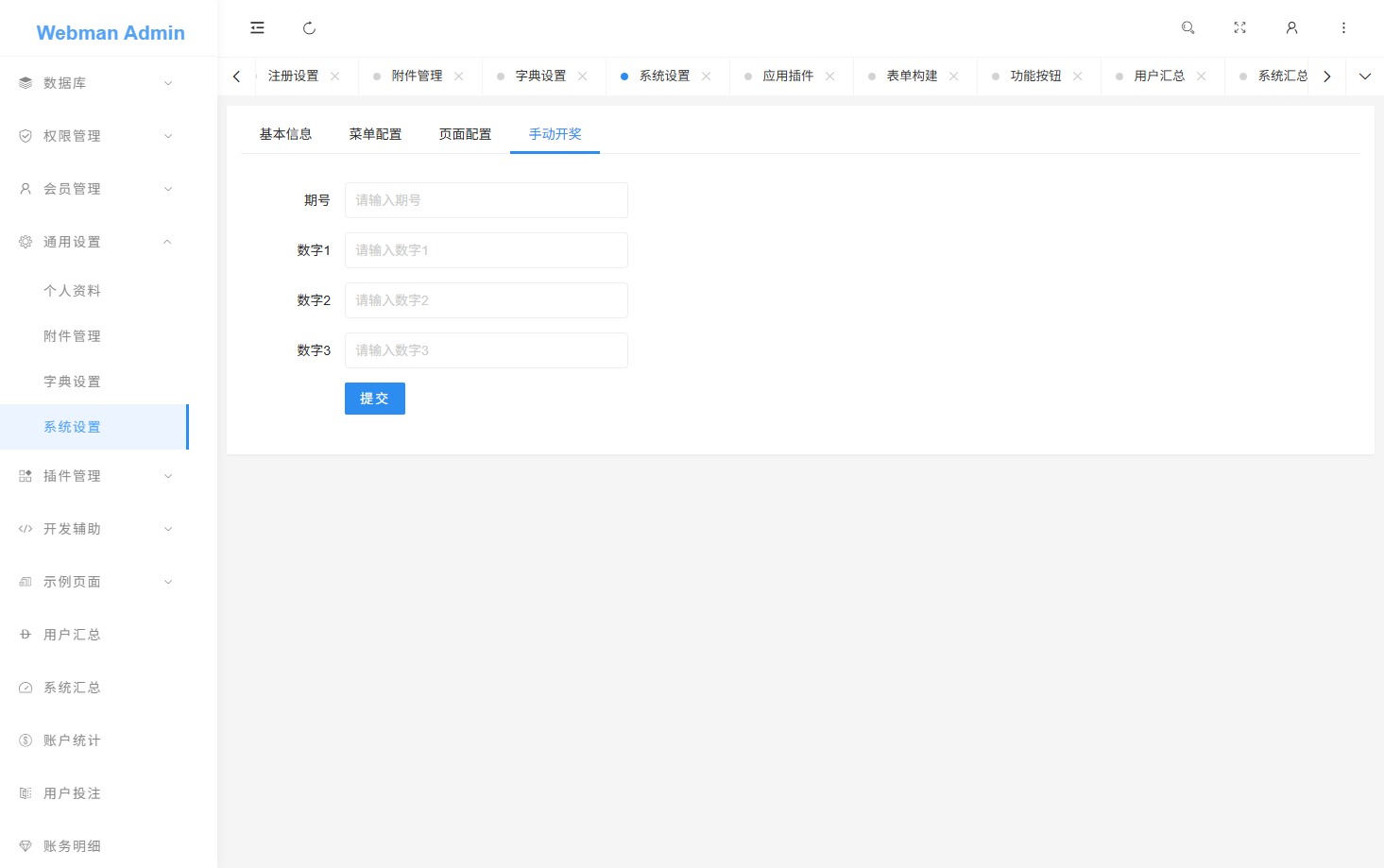Screen dimensions: 1384x868
Task: Refresh the page using the reload icon
Action: [309, 27]
